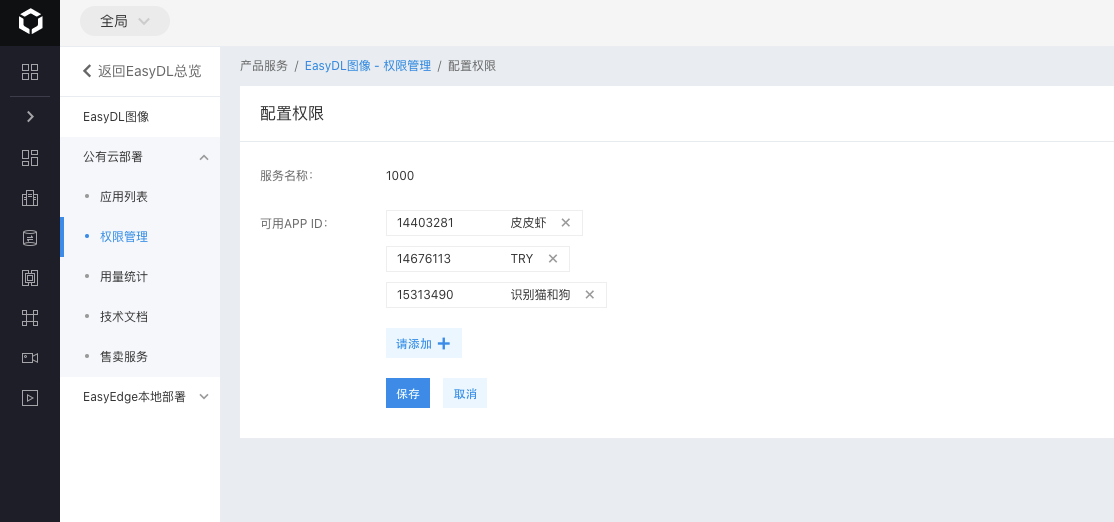
Task: Click the Baidu cloud logo icon
Action: click(x=30, y=22)
